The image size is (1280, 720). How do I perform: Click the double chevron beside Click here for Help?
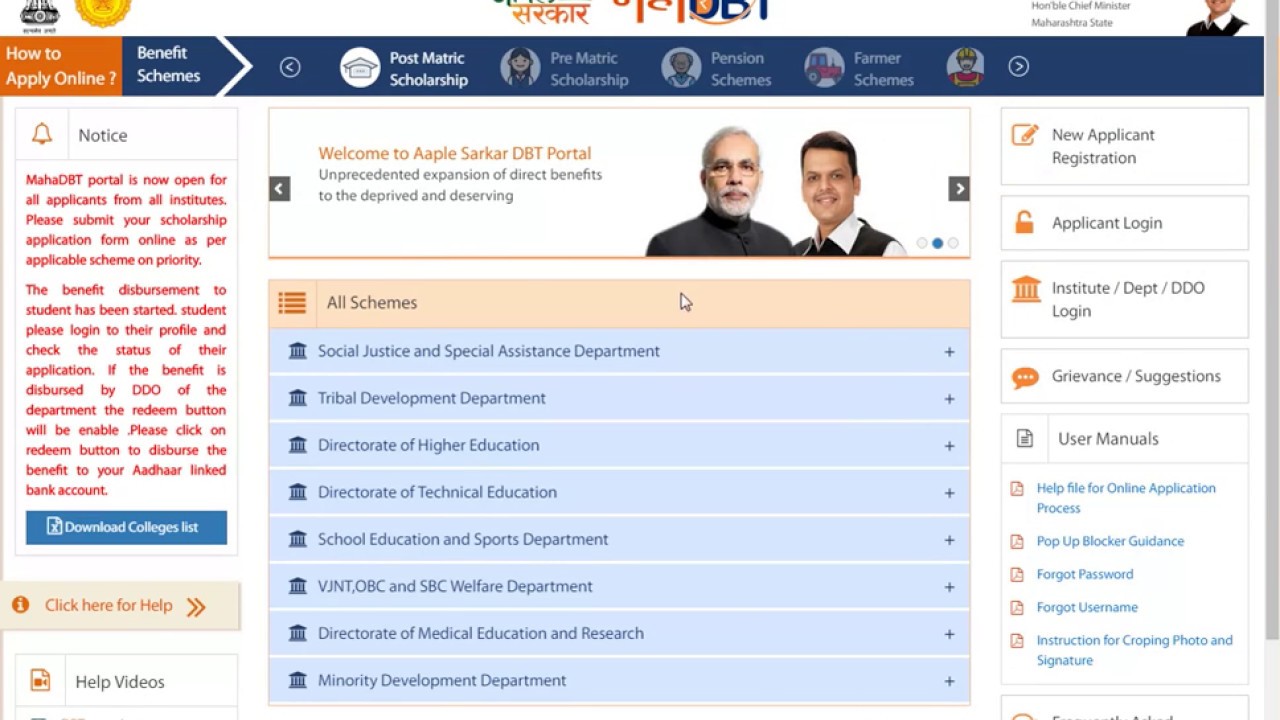196,606
